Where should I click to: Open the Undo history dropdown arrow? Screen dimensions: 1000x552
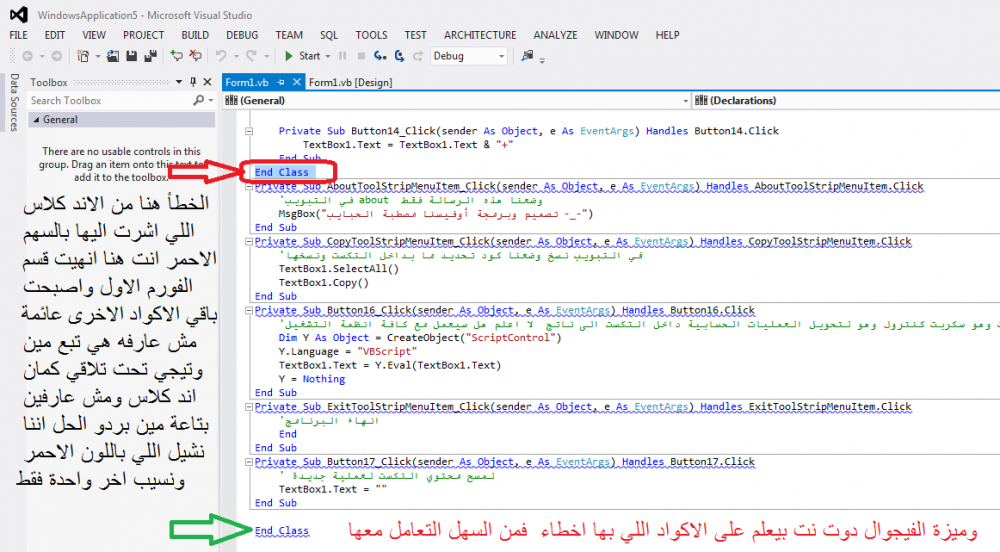pos(236,56)
